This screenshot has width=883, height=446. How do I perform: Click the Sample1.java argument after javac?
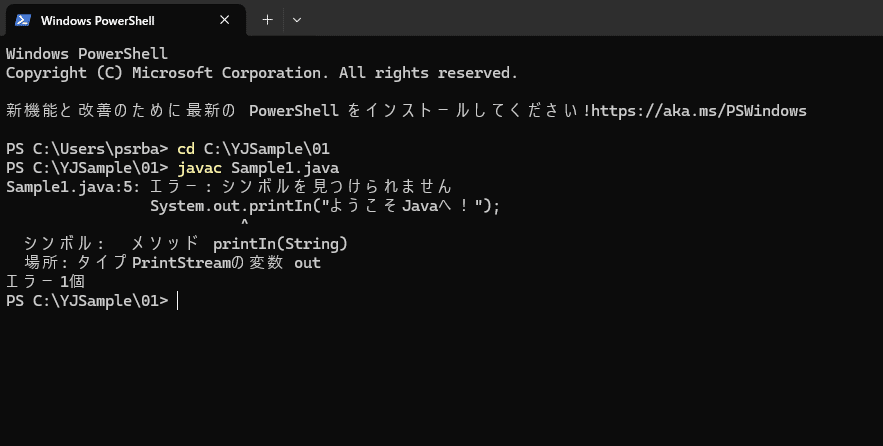click(x=285, y=168)
